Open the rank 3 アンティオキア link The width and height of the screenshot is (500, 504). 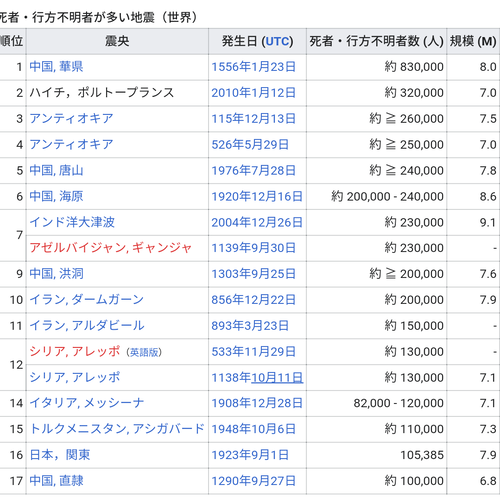click(71, 118)
